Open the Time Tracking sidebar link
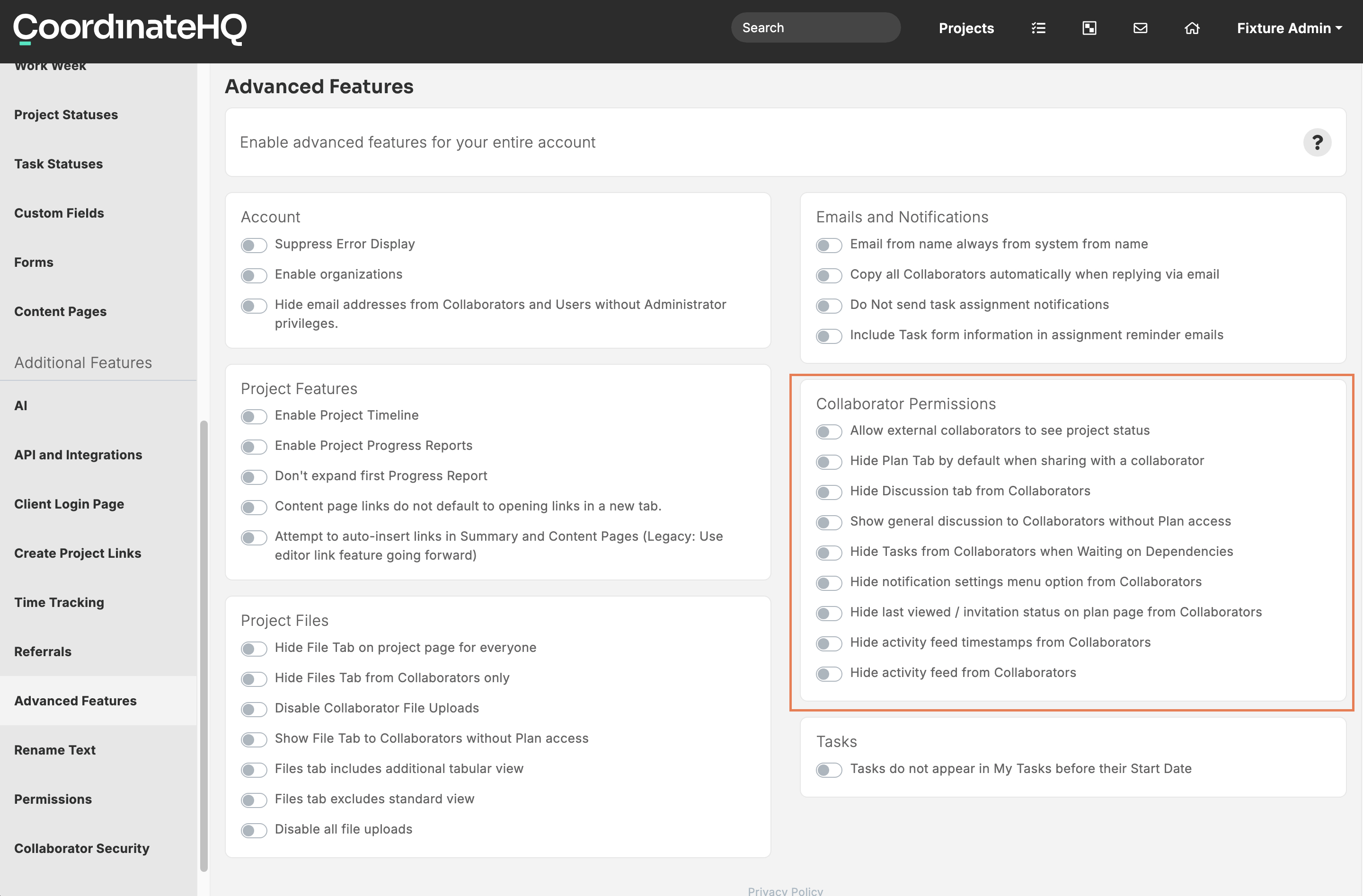1363x896 pixels. click(59, 602)
